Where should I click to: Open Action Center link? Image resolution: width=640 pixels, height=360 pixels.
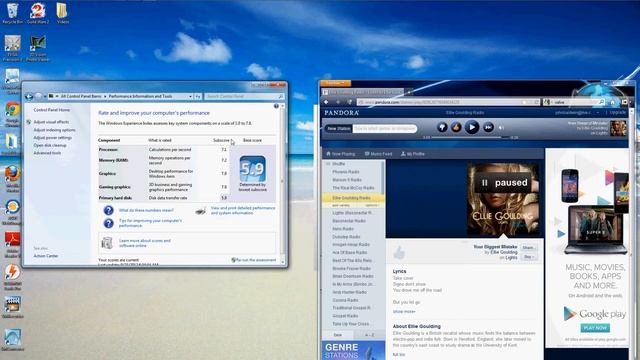[46, 256]
